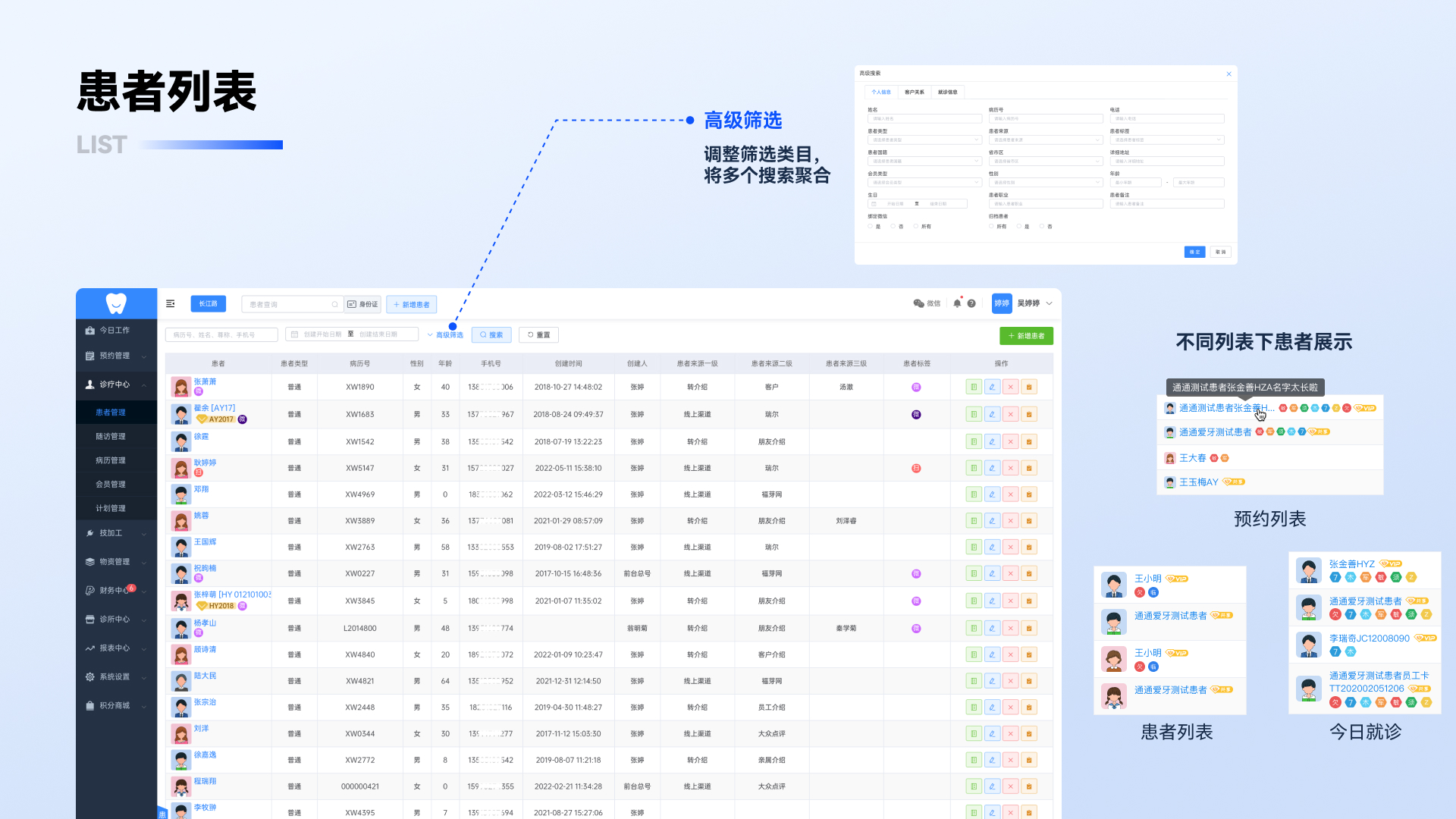Viewport: 1456px width, 819px height.
Task: Collapse sidebar with hamburger menu icon
Action: coord(171,303)
